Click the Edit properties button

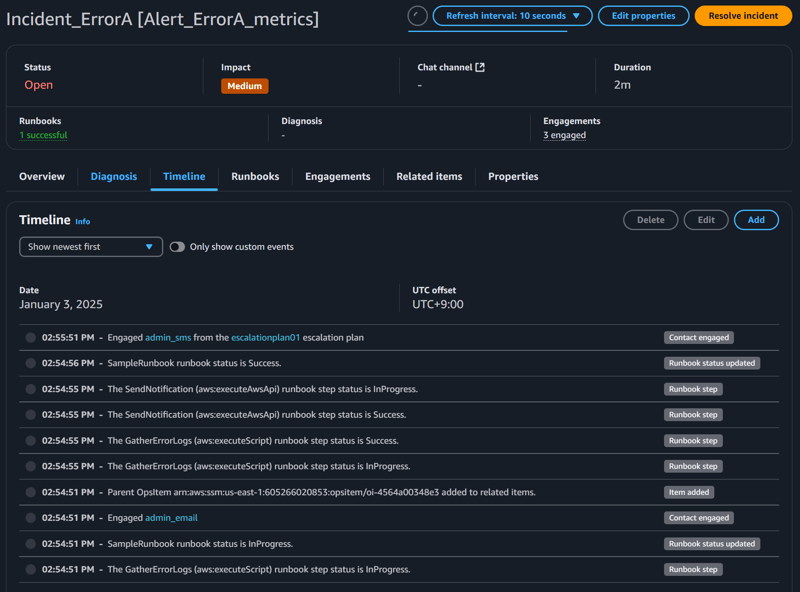pyautogui.click(x=643, y=15)
